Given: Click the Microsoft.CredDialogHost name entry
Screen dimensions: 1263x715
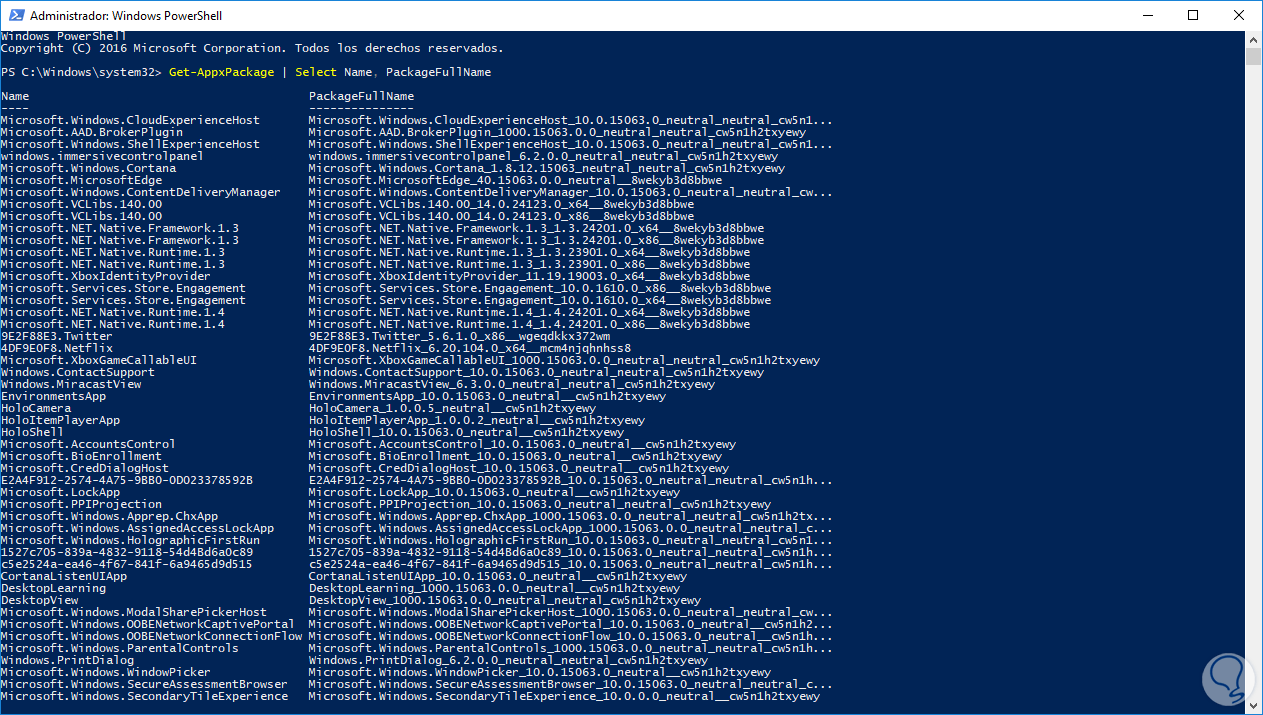Looking at the screenshot, I should pos(85,468).
